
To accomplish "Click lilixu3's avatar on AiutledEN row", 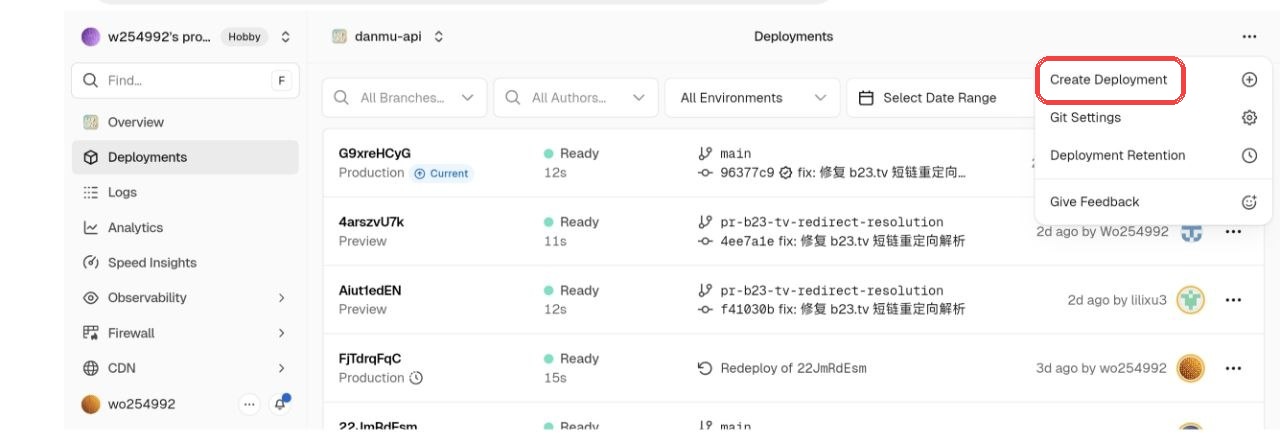I will tap(1190, 299).
